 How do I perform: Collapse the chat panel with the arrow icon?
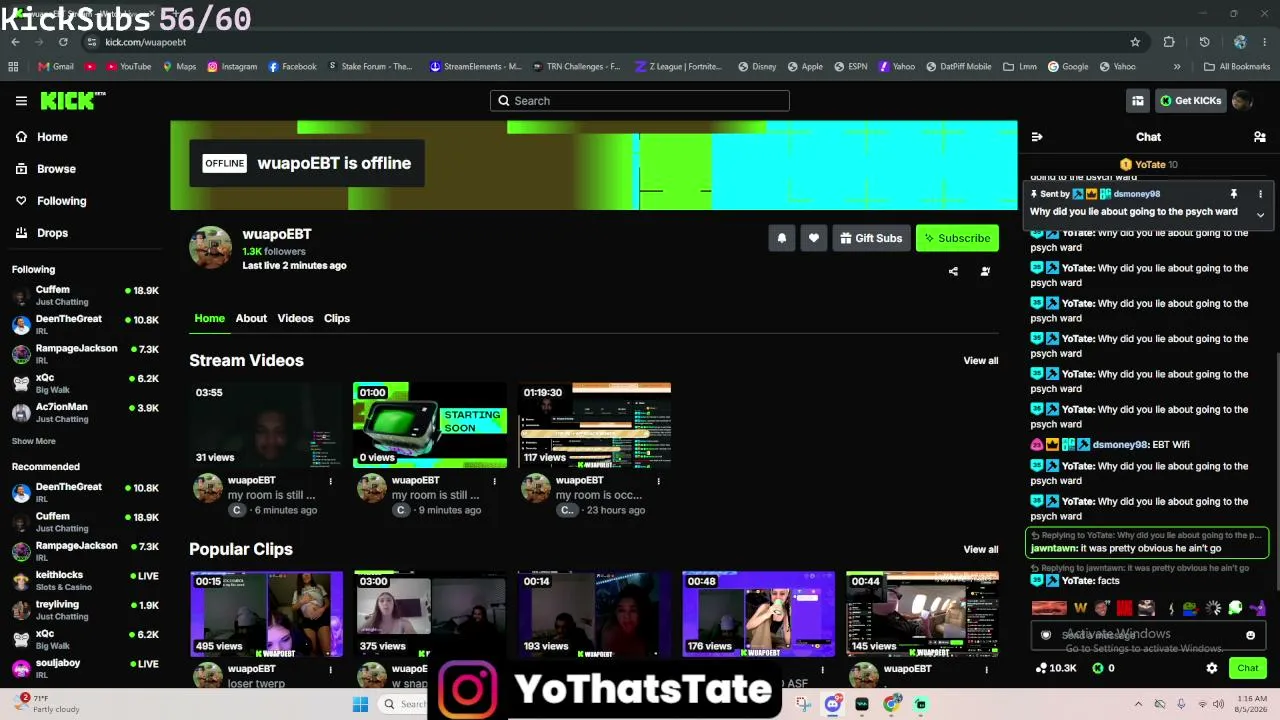(1037, 137)
